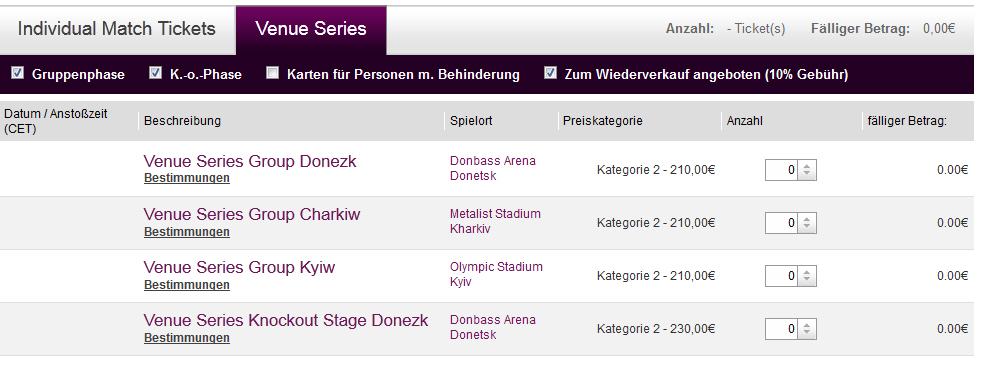Screen dimensions: 981x367
Task: Uncheck the K.-o.-Phase filter checkbox
Action: pos(155,73)
